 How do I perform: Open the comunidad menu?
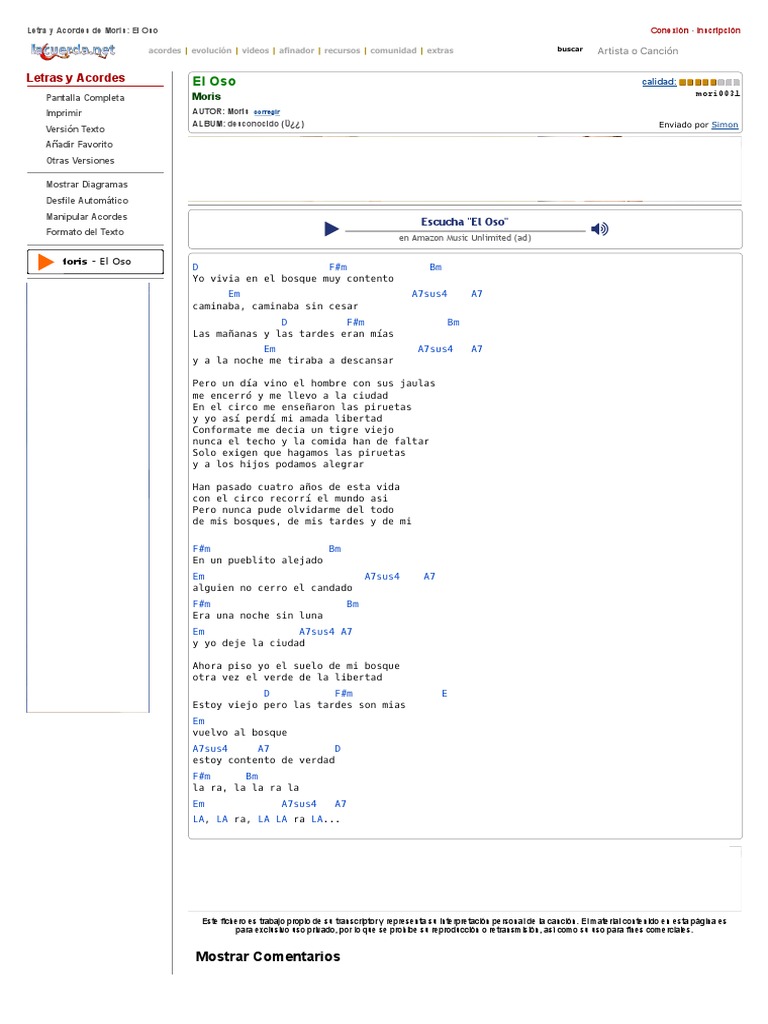pos(393,50)
